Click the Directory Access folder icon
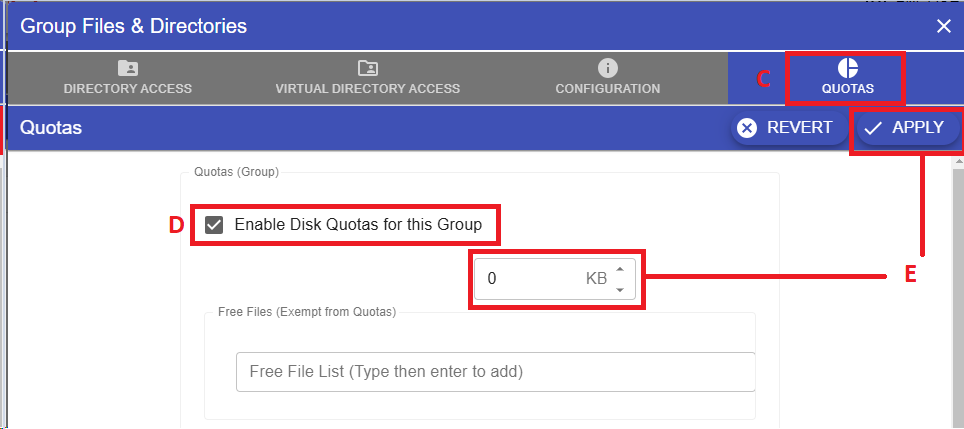The image size is (964, 429). point(127,68)
